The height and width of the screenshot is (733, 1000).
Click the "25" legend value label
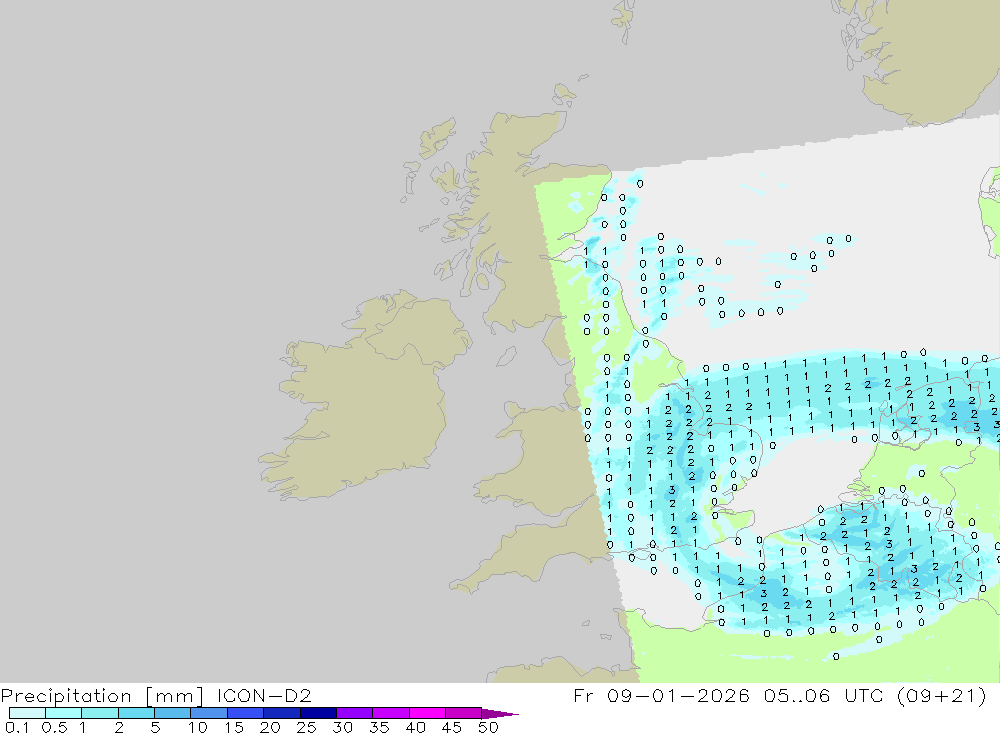coord(307,727)
